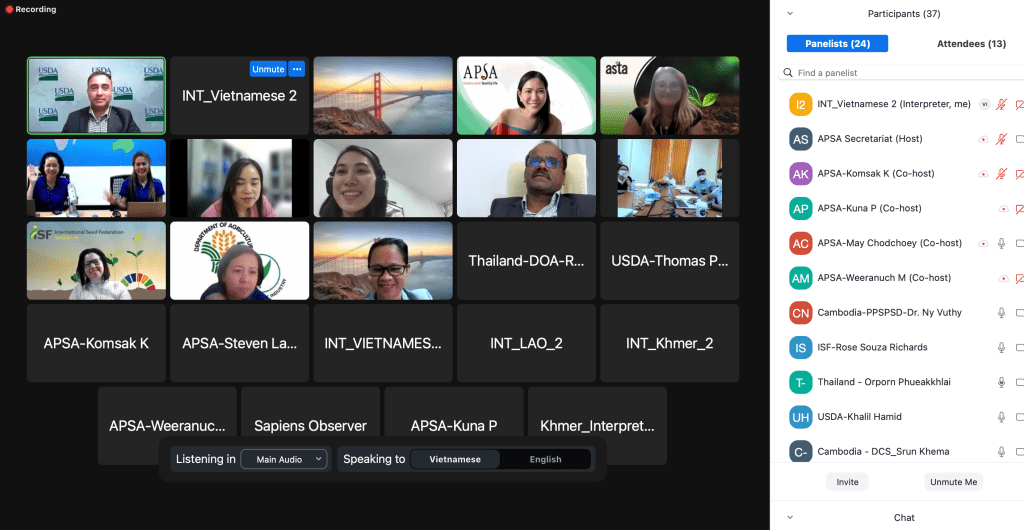Open the Attendees (13) tab
Screen dimensions: 1024x530
point(970,44)
